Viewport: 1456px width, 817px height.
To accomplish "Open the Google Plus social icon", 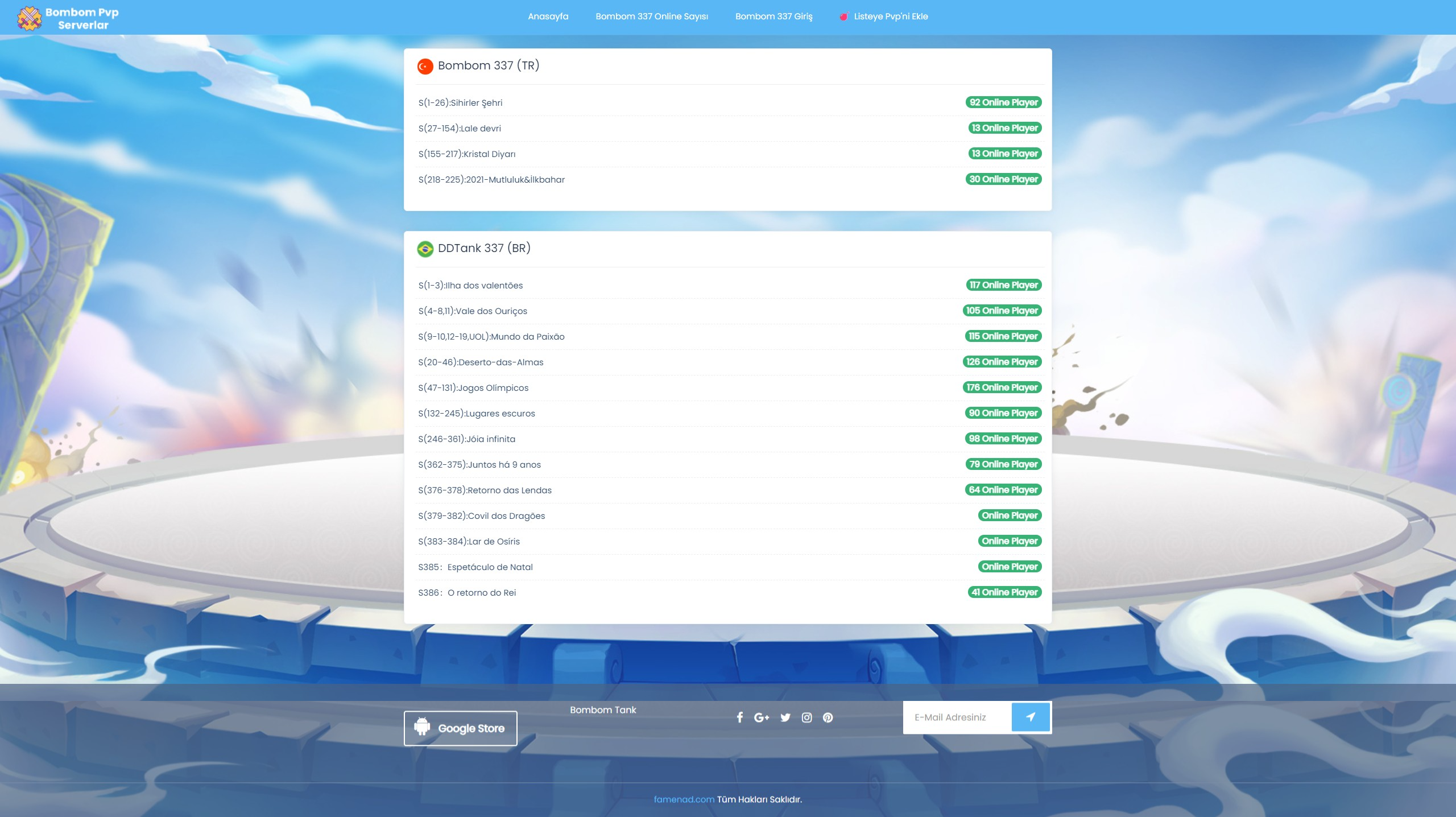I will (x=762, y=717).
